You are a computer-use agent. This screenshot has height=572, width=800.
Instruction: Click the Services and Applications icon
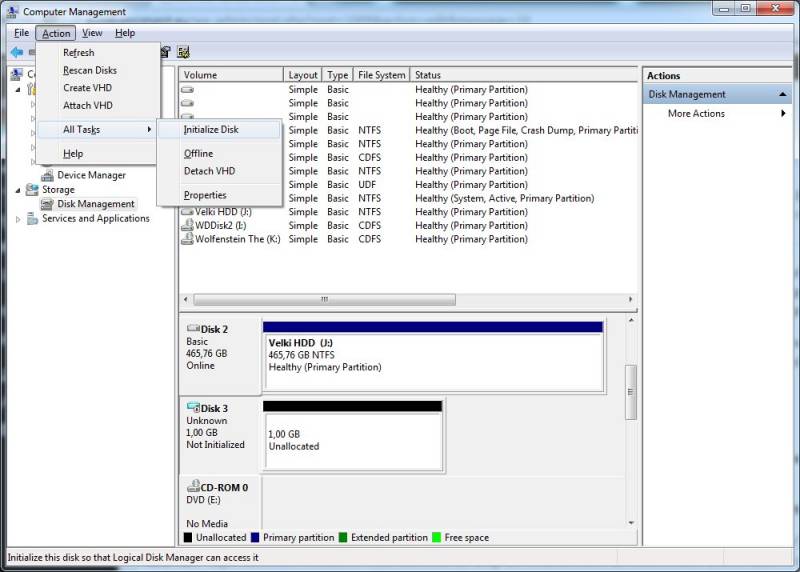point(32,218)
